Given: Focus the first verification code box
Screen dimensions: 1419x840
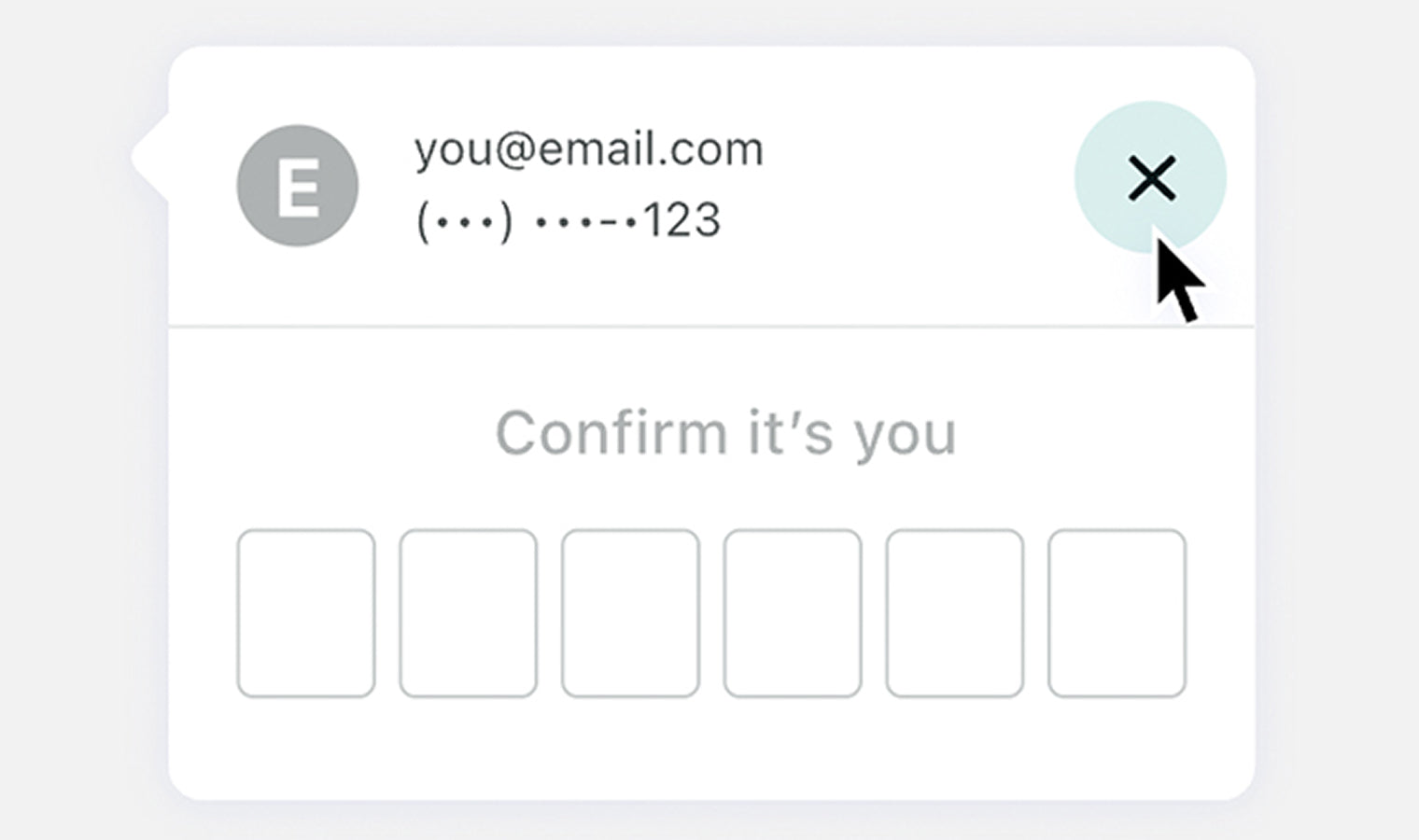Looking at the screenshot, I should 306,613.
